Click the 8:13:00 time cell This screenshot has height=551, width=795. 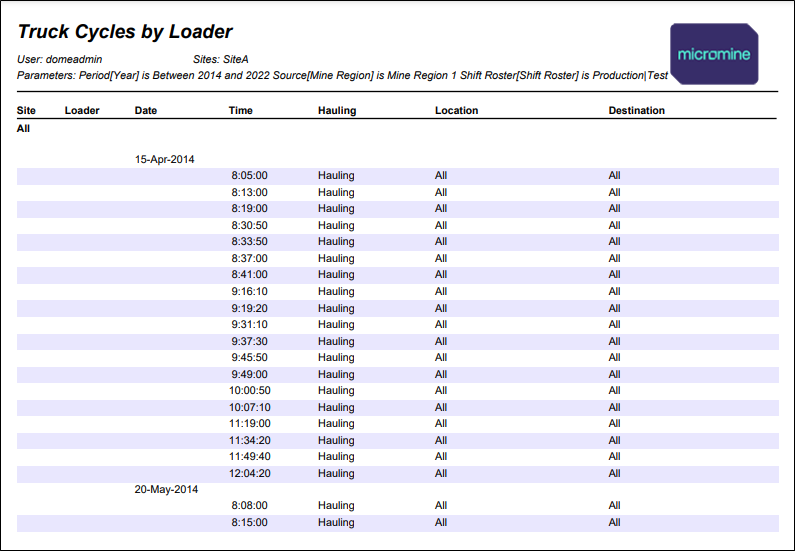click(249, 192)
